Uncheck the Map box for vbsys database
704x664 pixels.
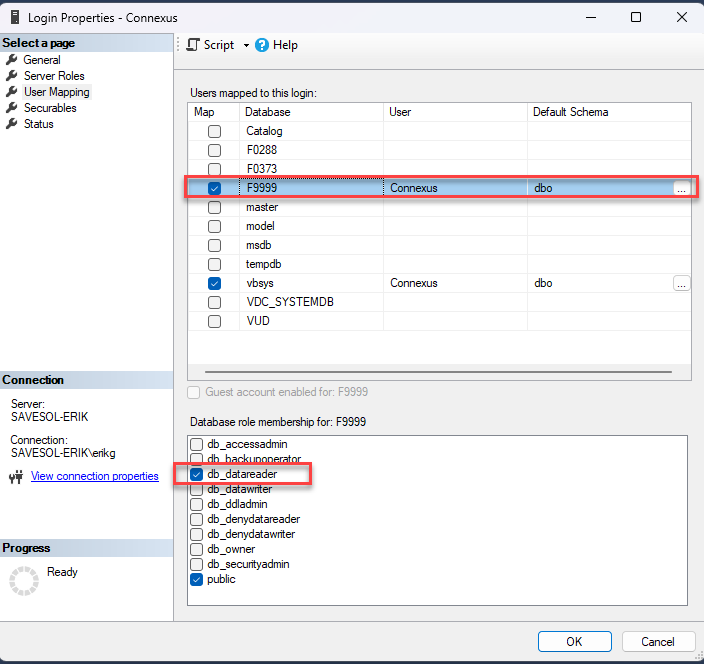click(214, 283)
